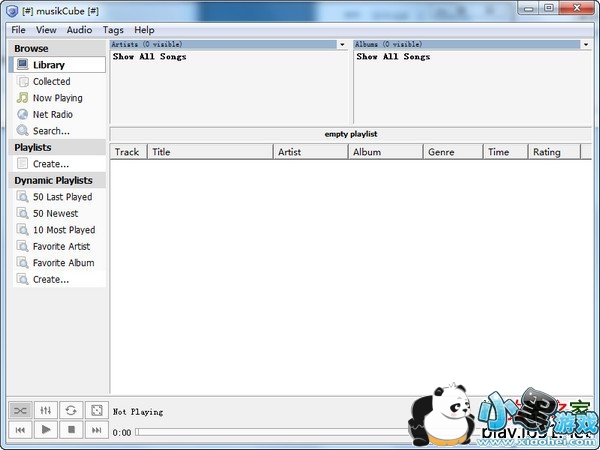This screenshot has width=600, height=450.
Task: Click the Net Radio globe icon
Action: 23,114
